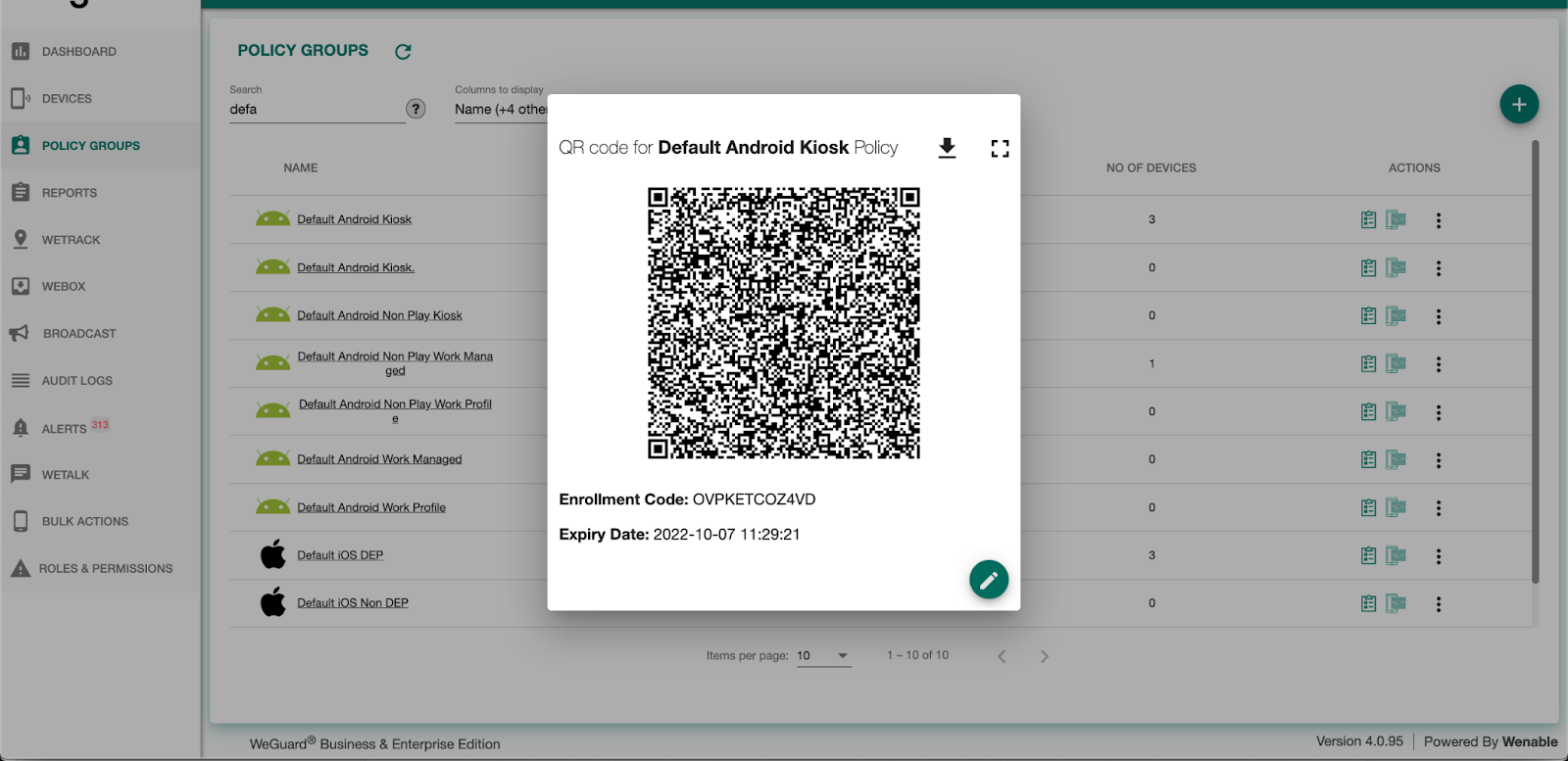This screenshot has width=1568, height=761.
Task: Show QR code icon for Default Android Work Profile
Action: pos(1396,508)
